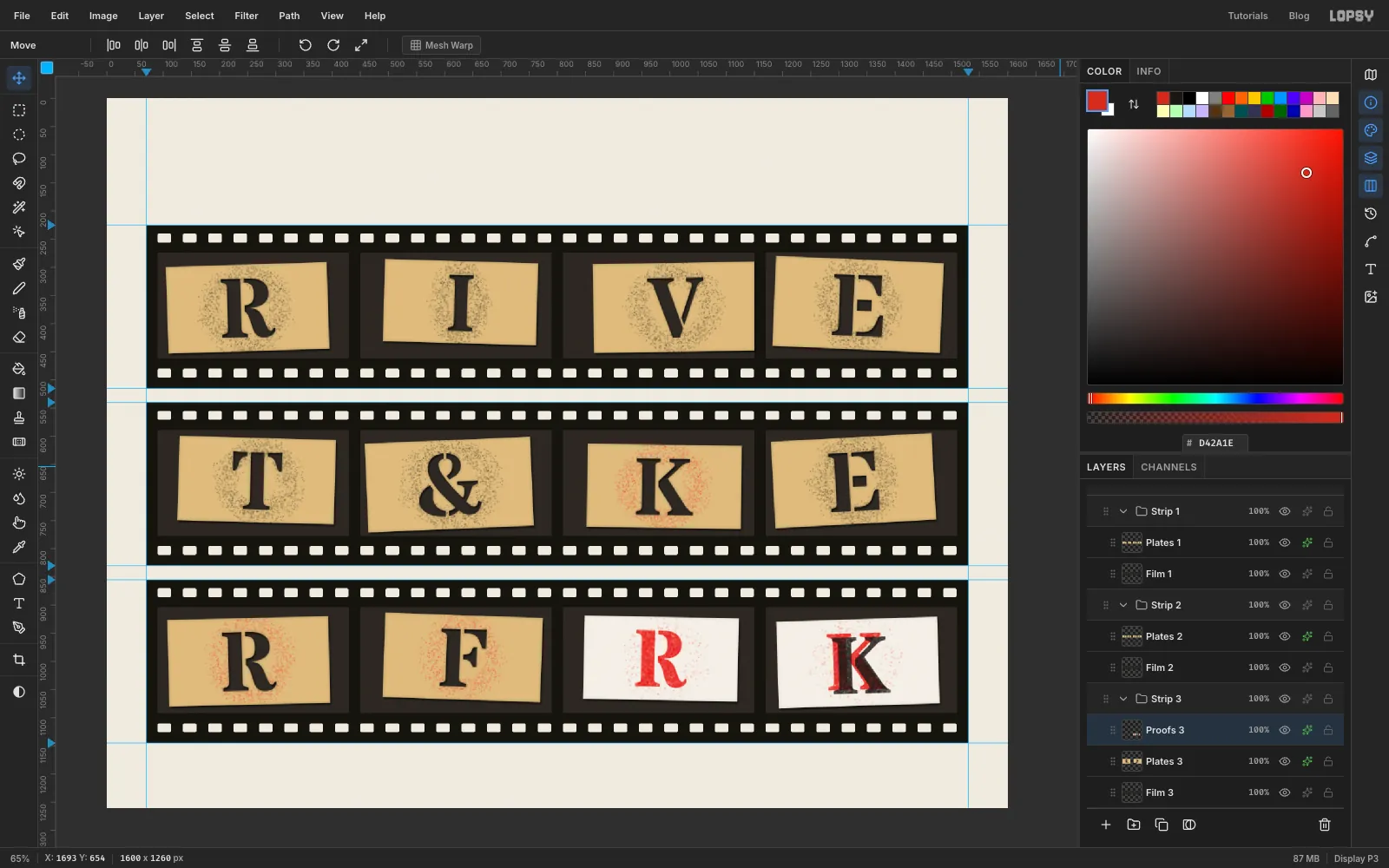
Task: Click the redo arrow in options bar
Action: coord(333,45)
